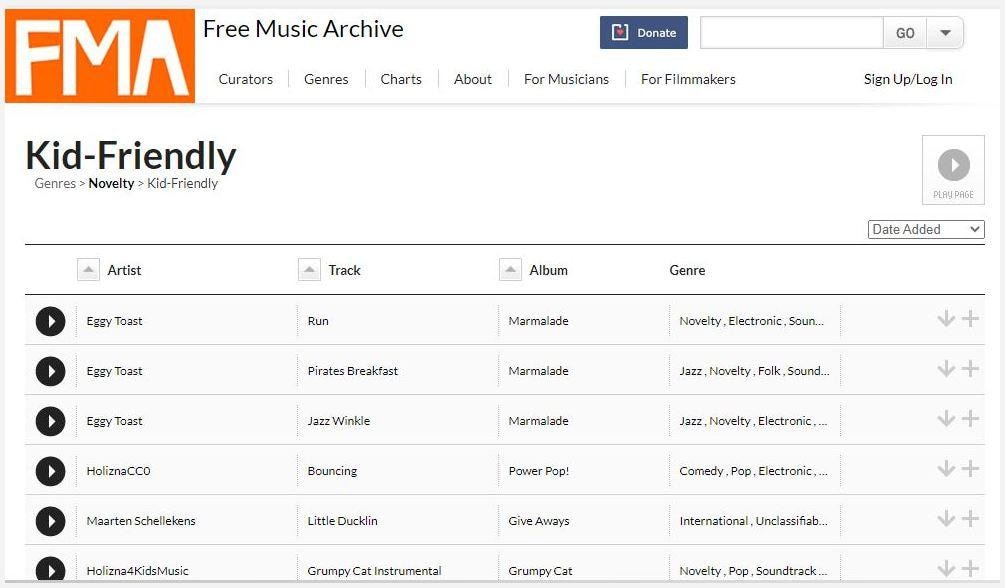The width and height of the screenshot is (1005, 588).
Task: Play the track Run by Eggy Toast
Action: [x=50, y=321]
